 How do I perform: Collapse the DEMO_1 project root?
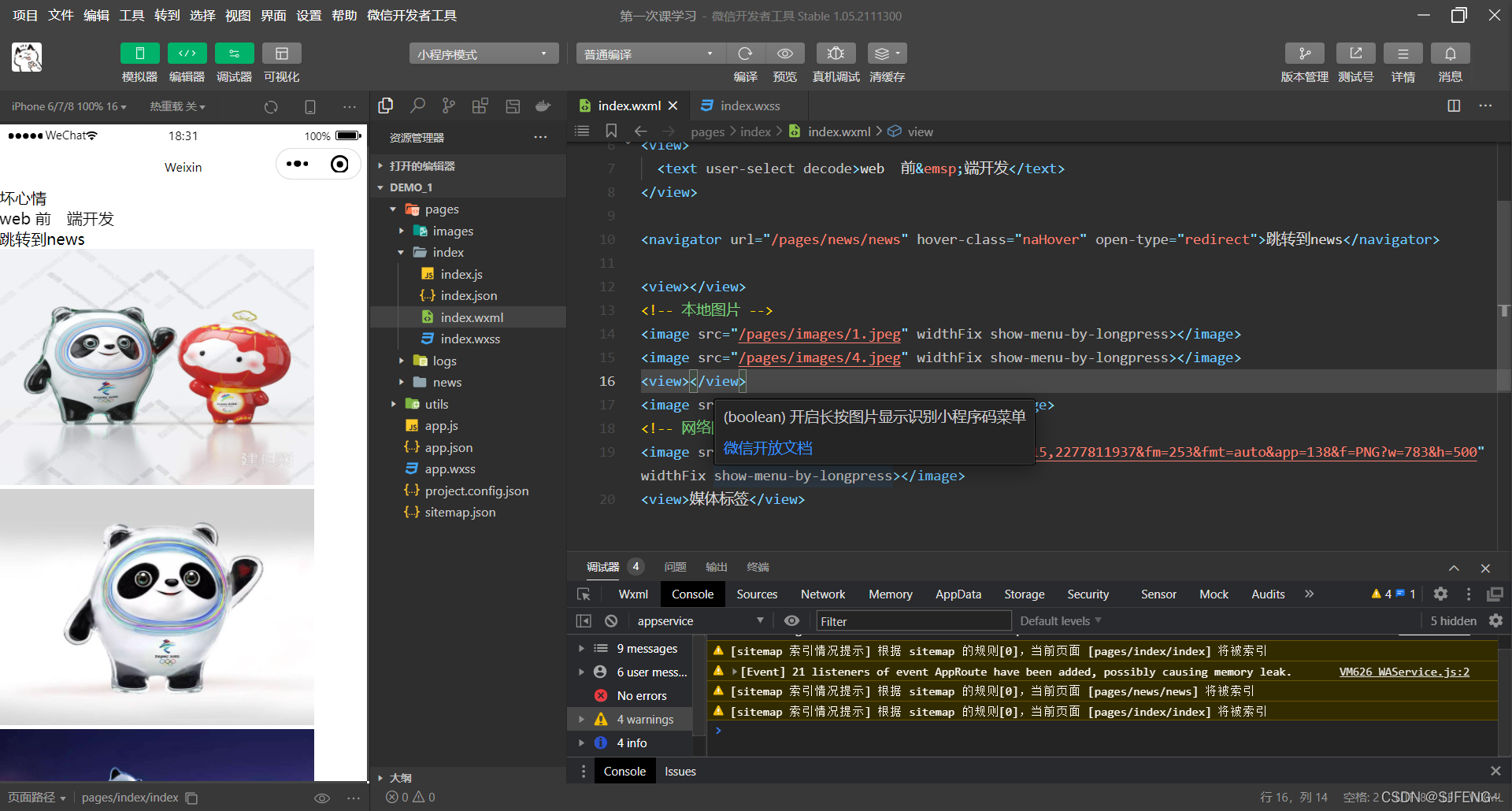point(468,187)
